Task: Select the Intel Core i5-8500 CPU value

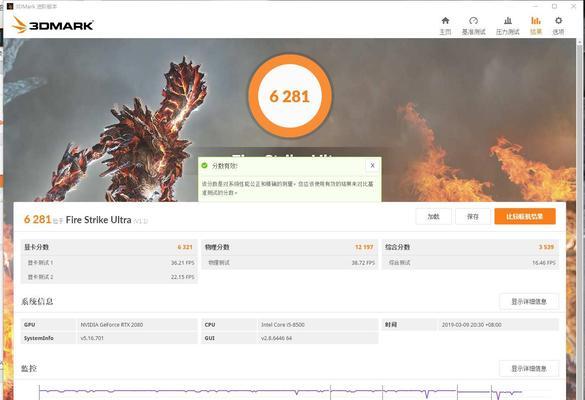Action: [x=283, y=325]
